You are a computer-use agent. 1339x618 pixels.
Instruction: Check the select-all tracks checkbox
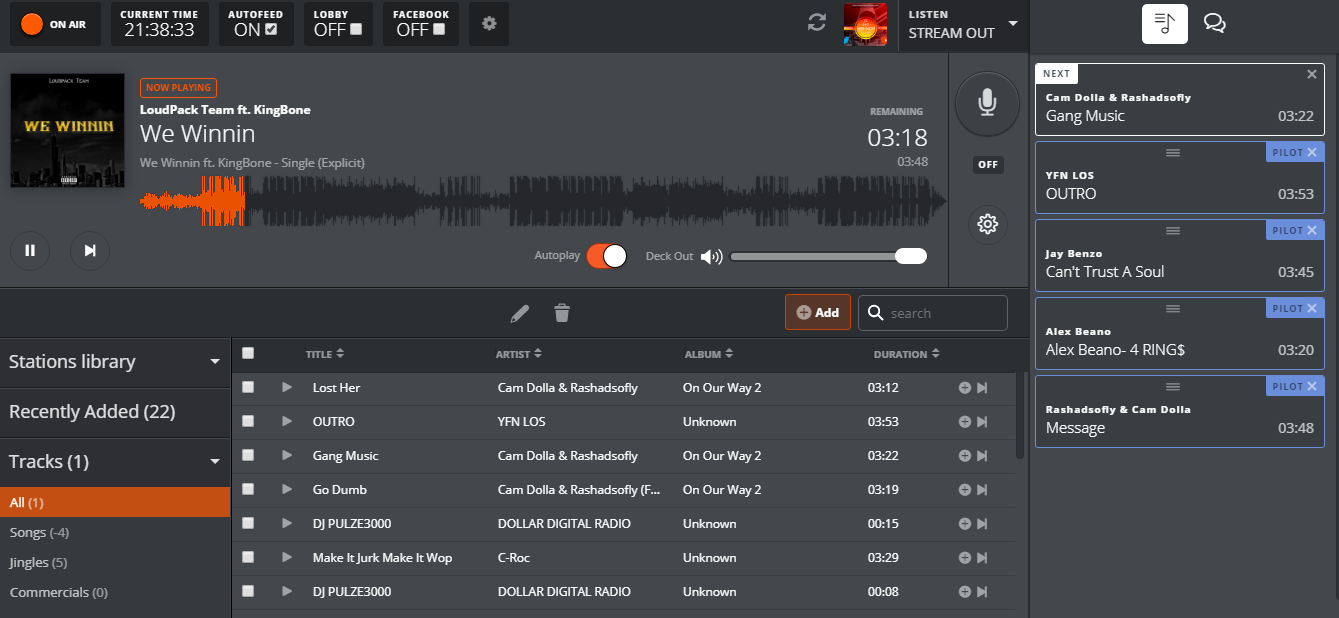pyautogui.click(x=248, y=353)
